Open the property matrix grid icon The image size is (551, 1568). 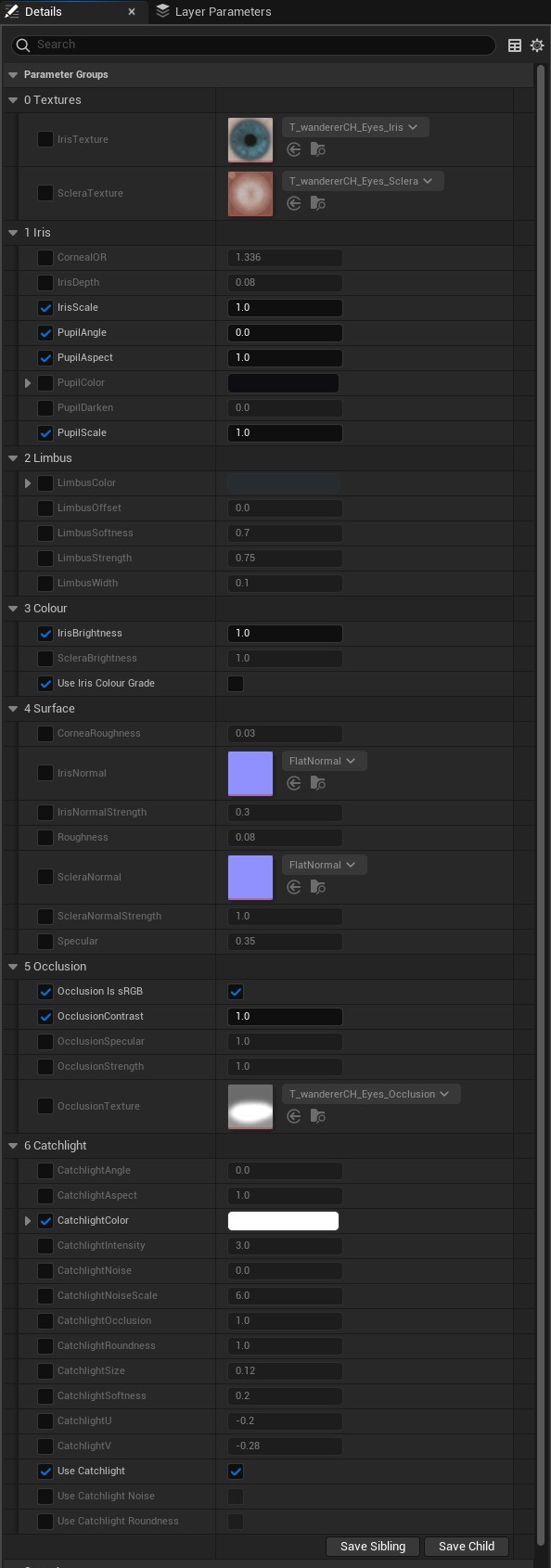click(515, 45)
